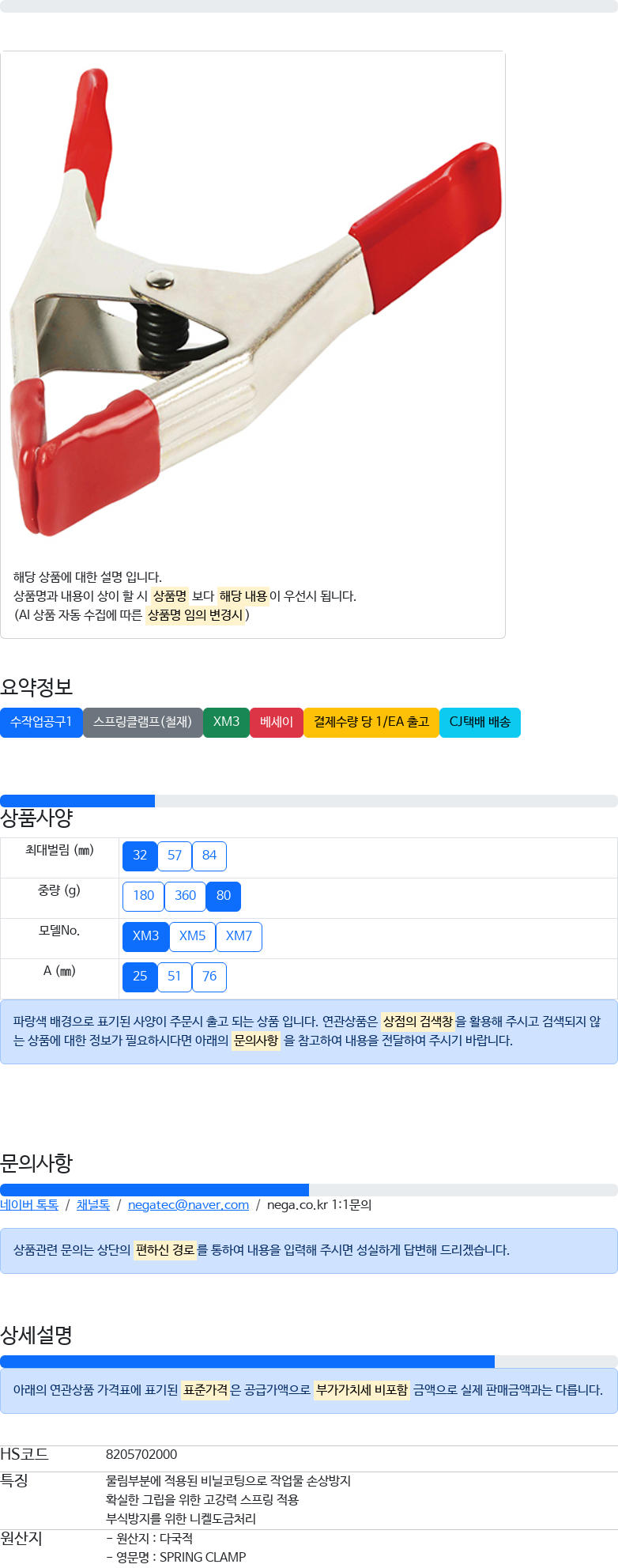Viewport: 618px width, 1568px height.
Task: Choose 32 for 최대벌림 (mm)
Action: (x=140, y=856)
